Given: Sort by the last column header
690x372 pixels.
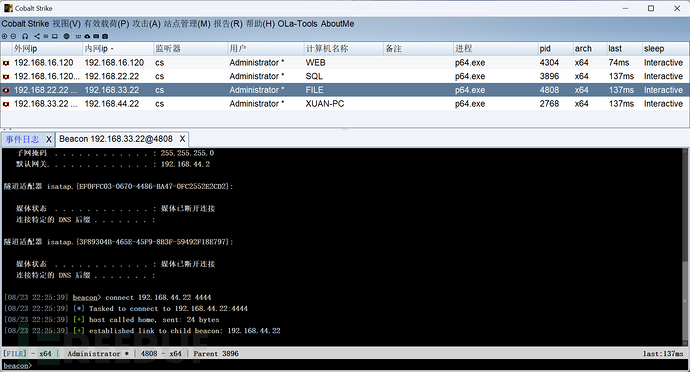Looking at the screenshot, I should 624,48.
